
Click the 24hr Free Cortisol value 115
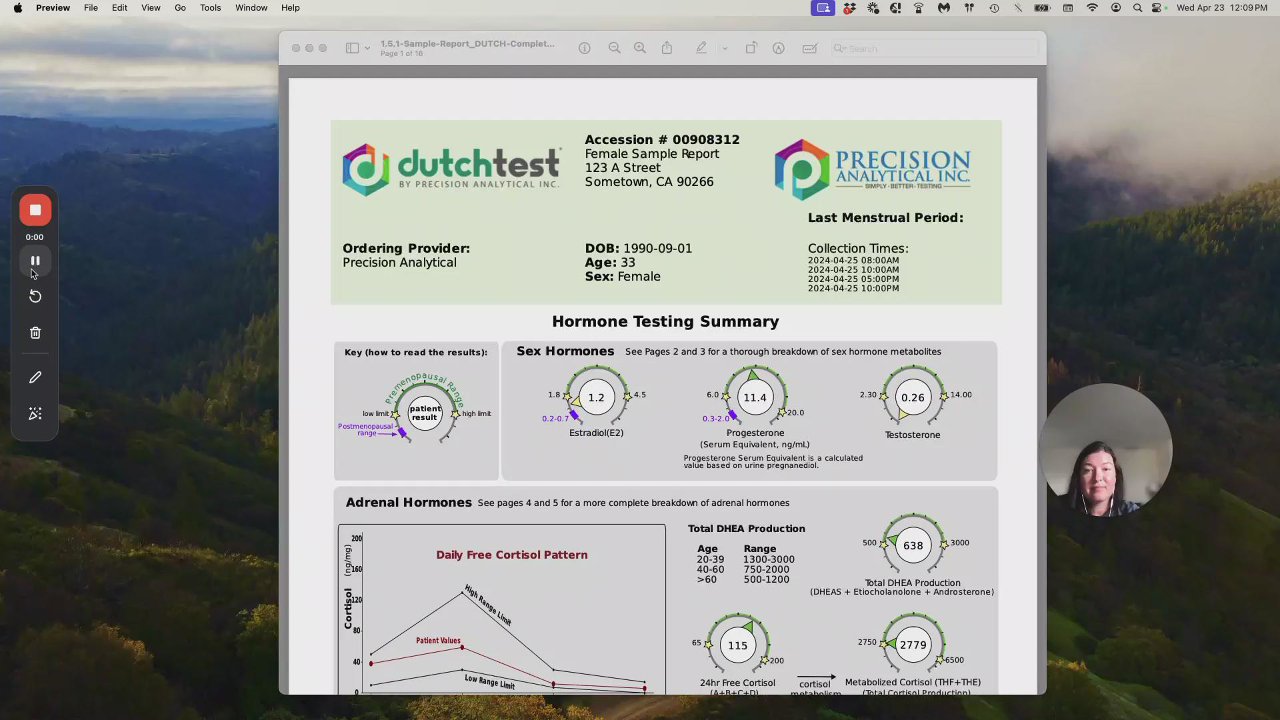[737, 645]
